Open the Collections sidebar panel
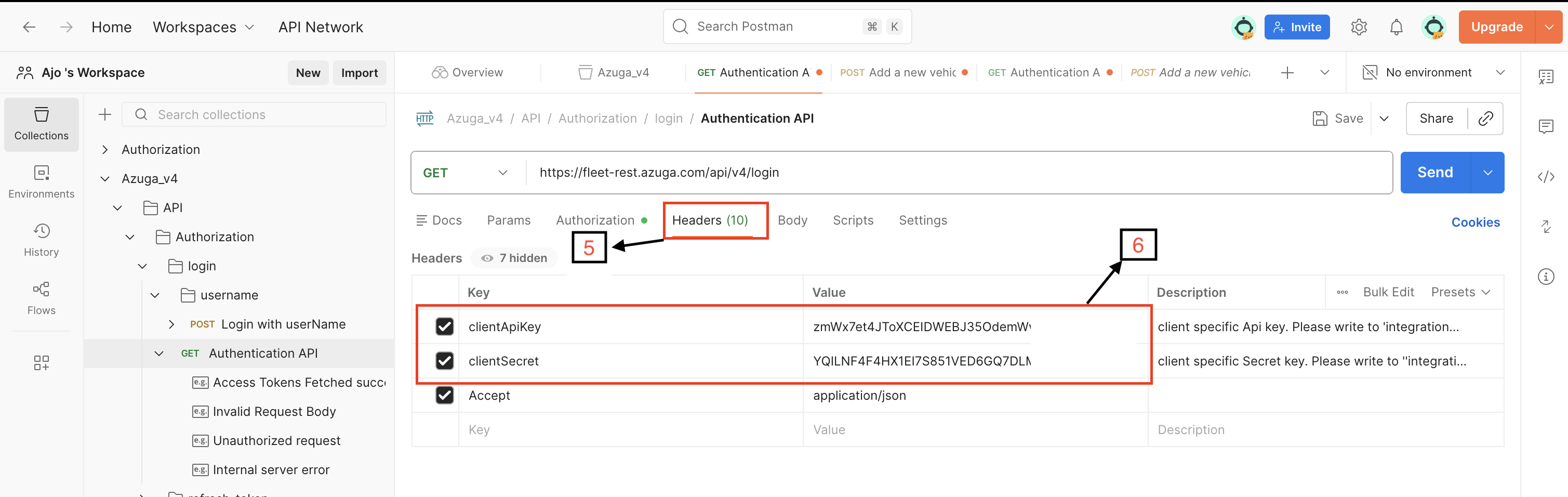Screen dimensions: 1568x497 [42, 124]
